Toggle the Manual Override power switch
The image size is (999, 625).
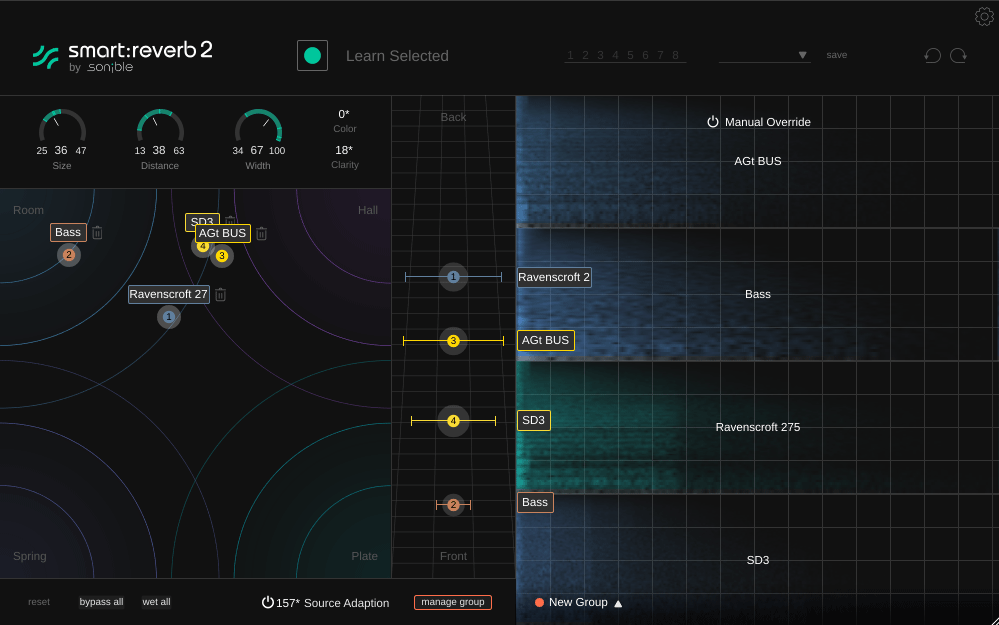712,122
